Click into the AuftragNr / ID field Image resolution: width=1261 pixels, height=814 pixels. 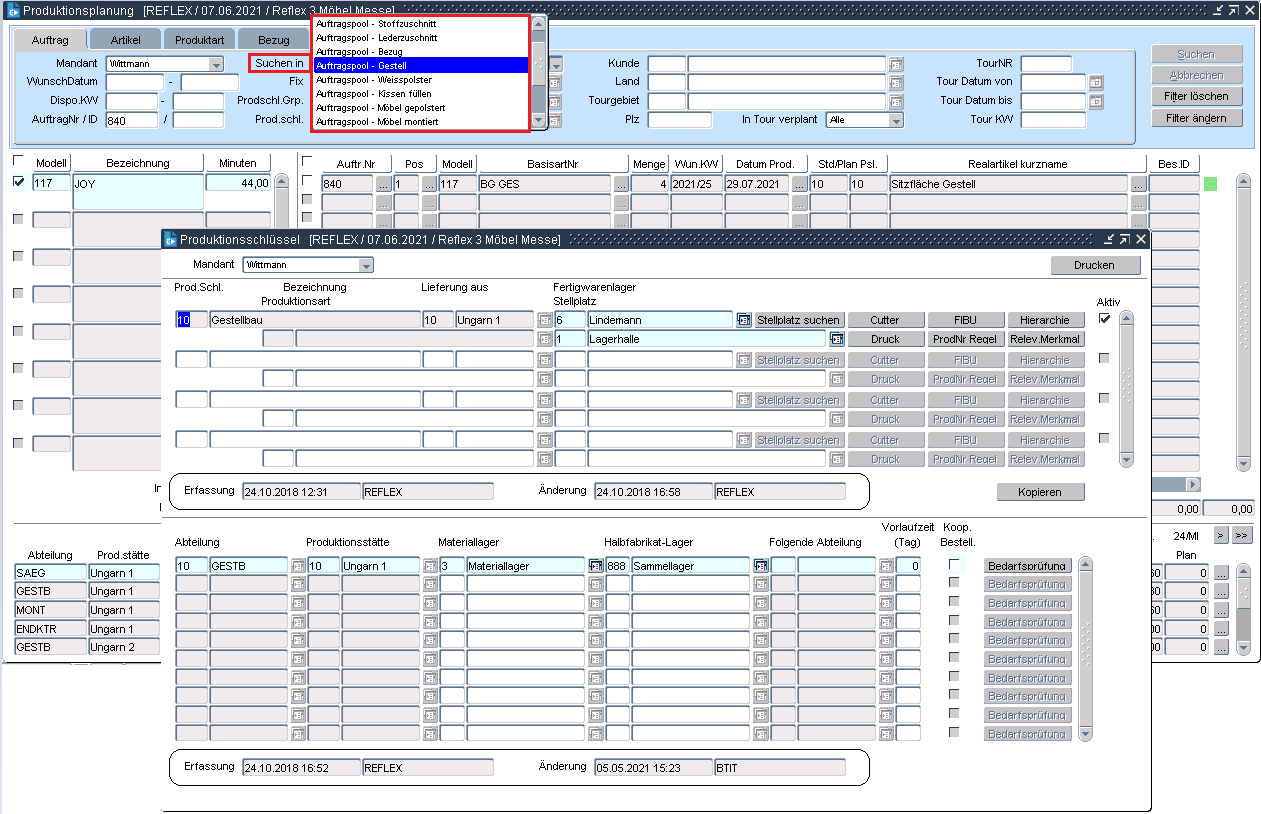pos(132,120)
